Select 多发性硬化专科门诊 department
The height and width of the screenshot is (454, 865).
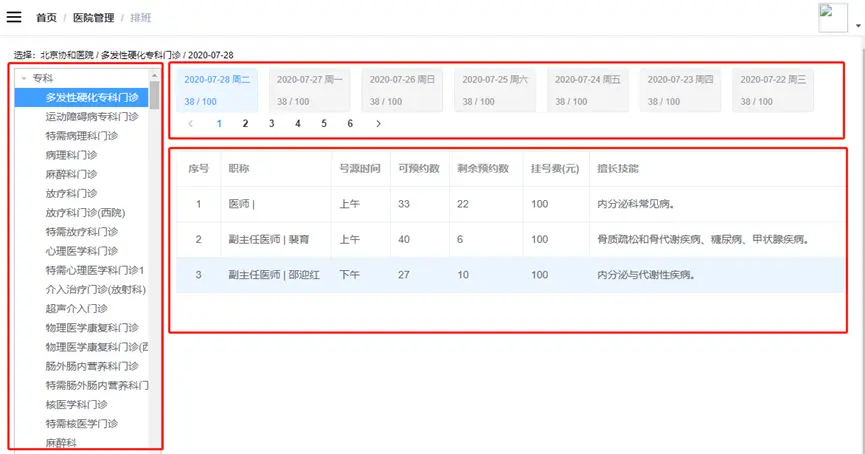(81, 97)
